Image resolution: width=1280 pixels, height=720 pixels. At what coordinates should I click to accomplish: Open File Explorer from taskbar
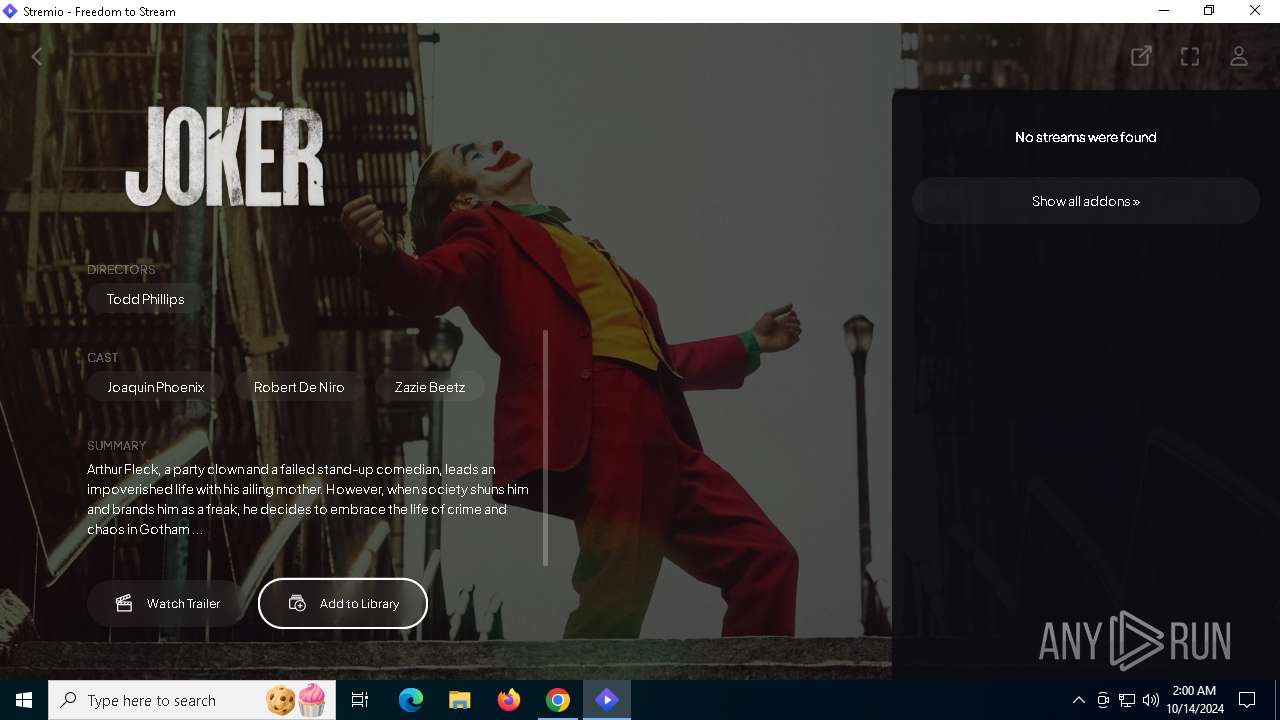point(460,700)
